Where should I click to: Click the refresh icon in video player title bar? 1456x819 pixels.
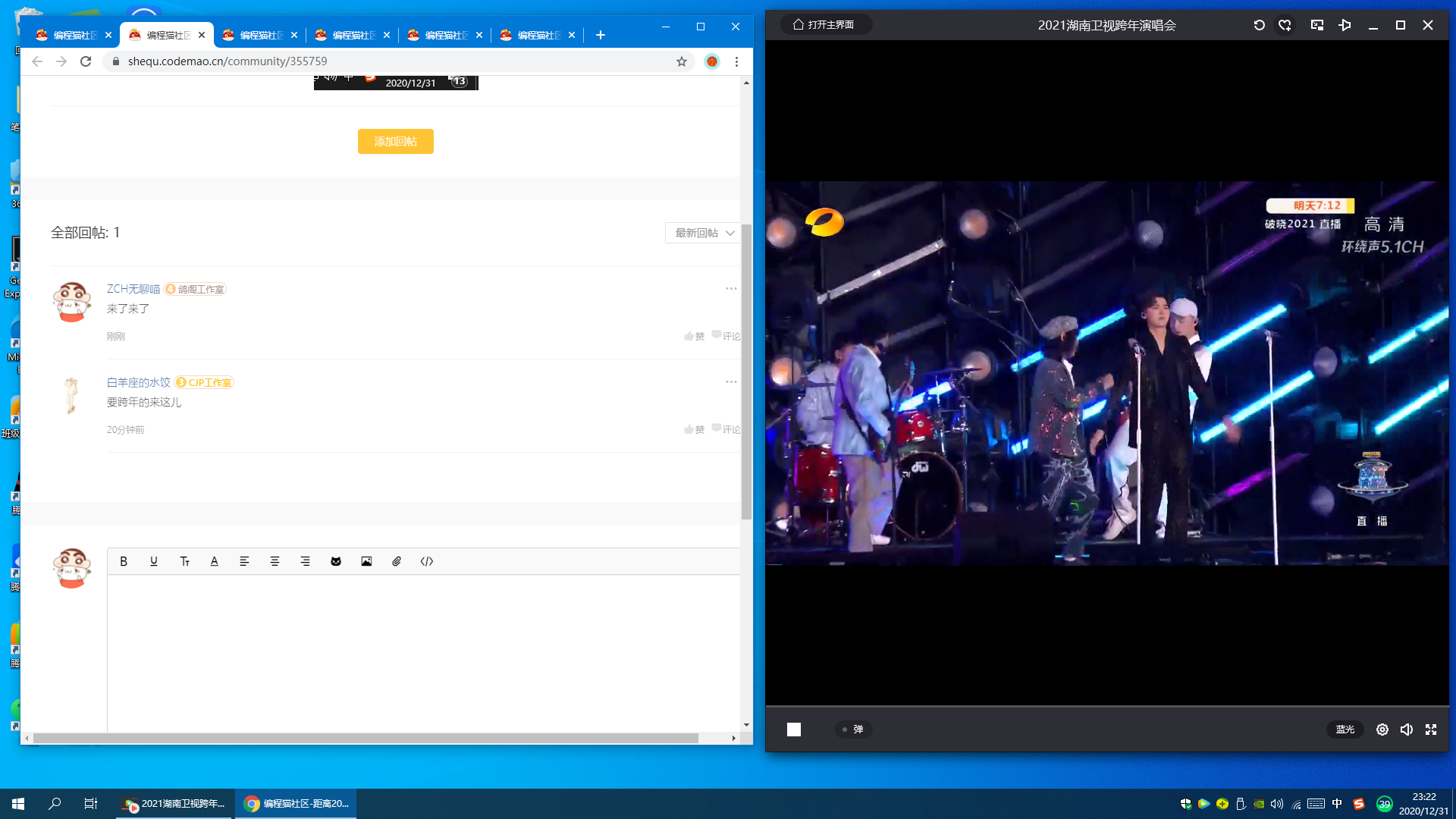pyautogui.click(x=1260, y=25)
